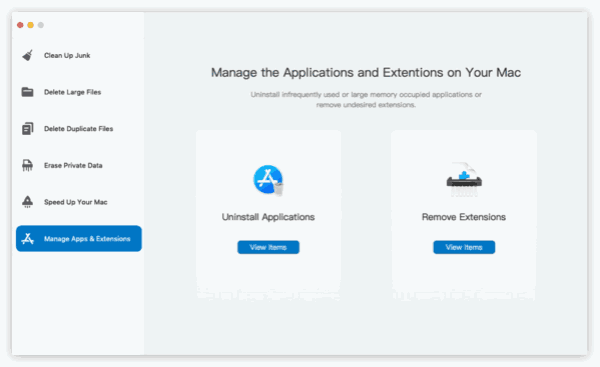Screen dimensions: 600x367
Task: Select Manage Apps & Extensions tab
Action: point(78,238)
